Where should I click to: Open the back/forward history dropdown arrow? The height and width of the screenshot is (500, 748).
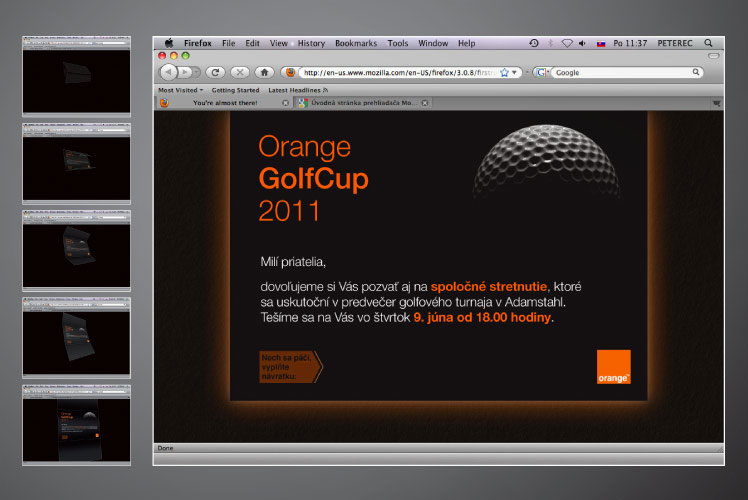[197, 72]
